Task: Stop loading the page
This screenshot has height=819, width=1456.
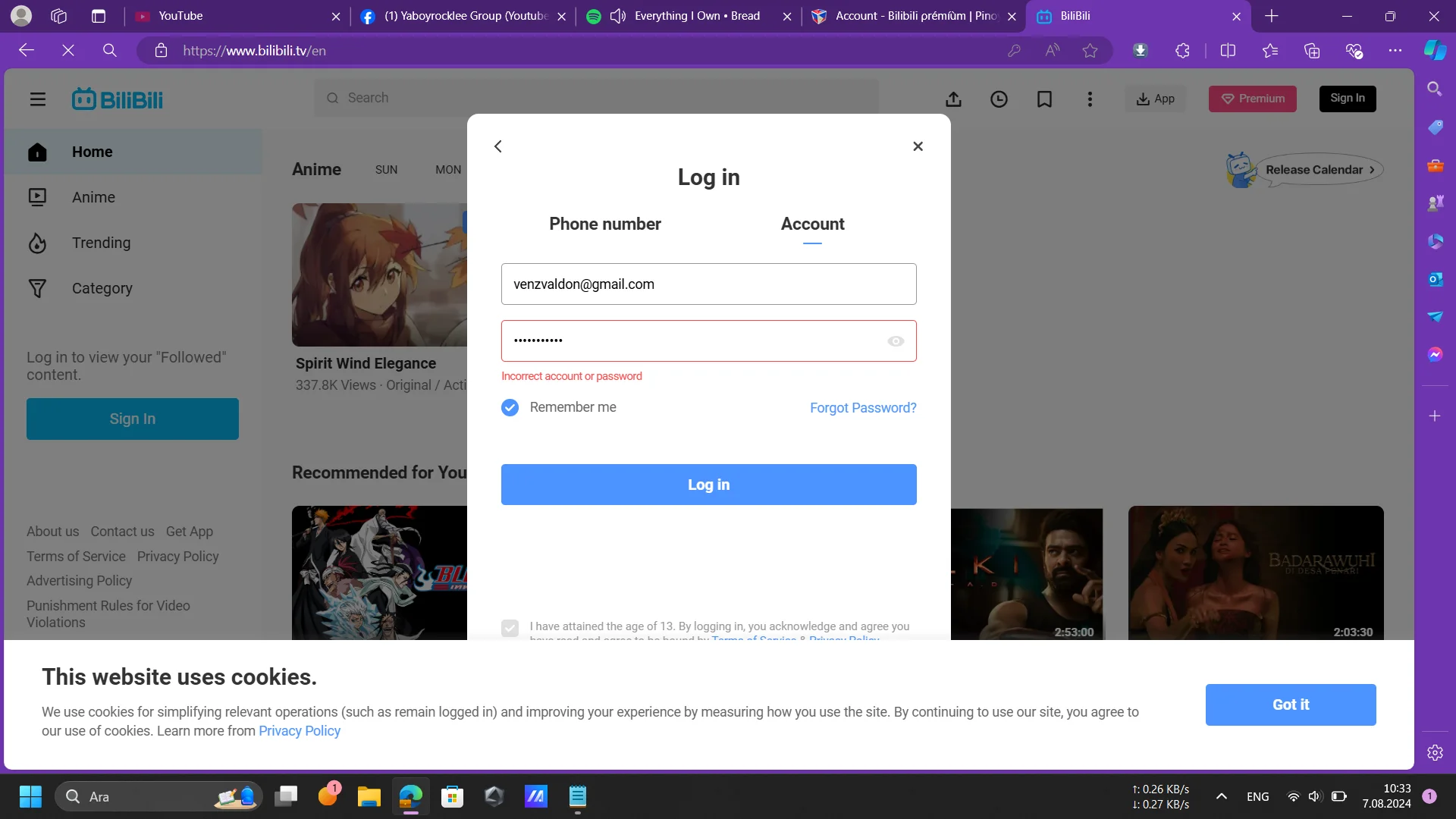Action: point(68,50)
